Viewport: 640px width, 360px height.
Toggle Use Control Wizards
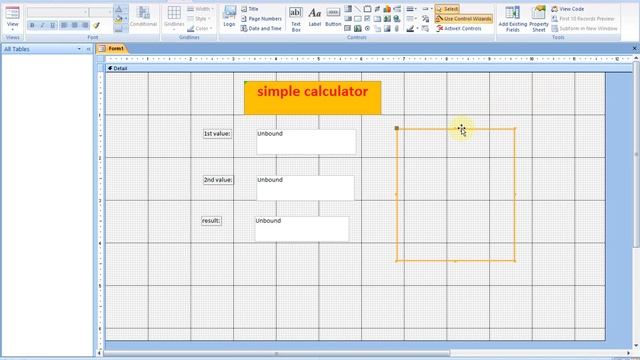click(463, 19)
